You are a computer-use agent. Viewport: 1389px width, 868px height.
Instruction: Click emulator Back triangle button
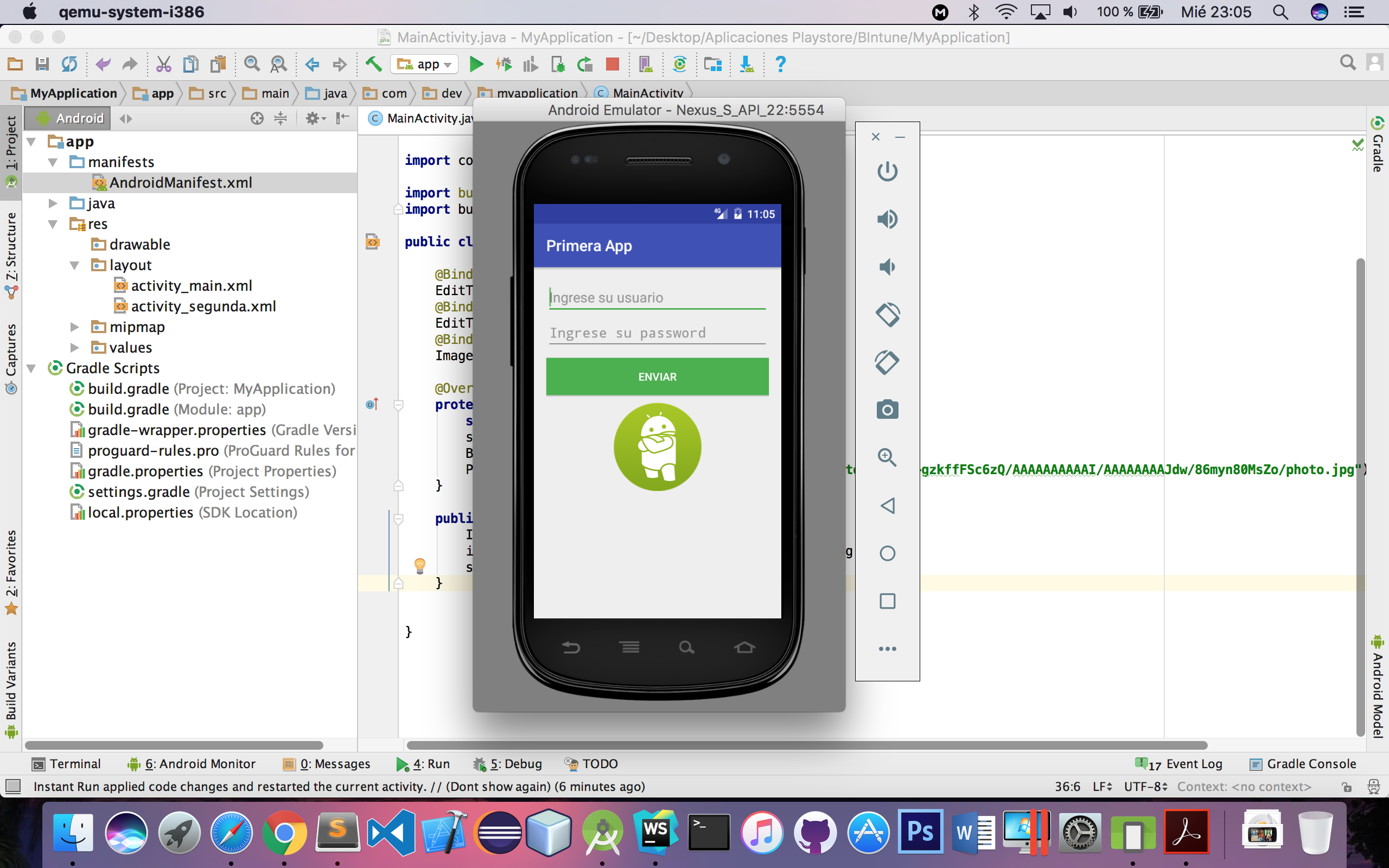(x=887, y=506)
